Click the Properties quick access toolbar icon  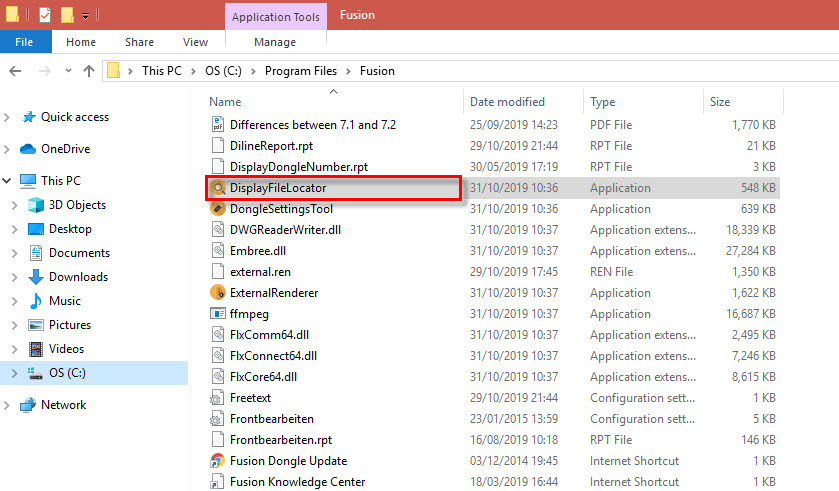[x=45, y=15]
